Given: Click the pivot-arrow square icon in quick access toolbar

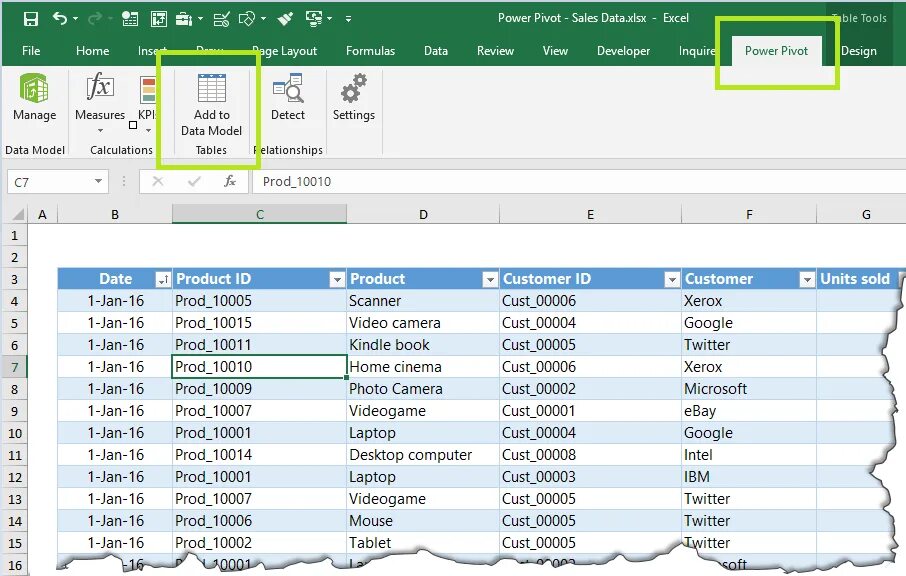Looking at the screenshot, I should click(x=158, y=18).
